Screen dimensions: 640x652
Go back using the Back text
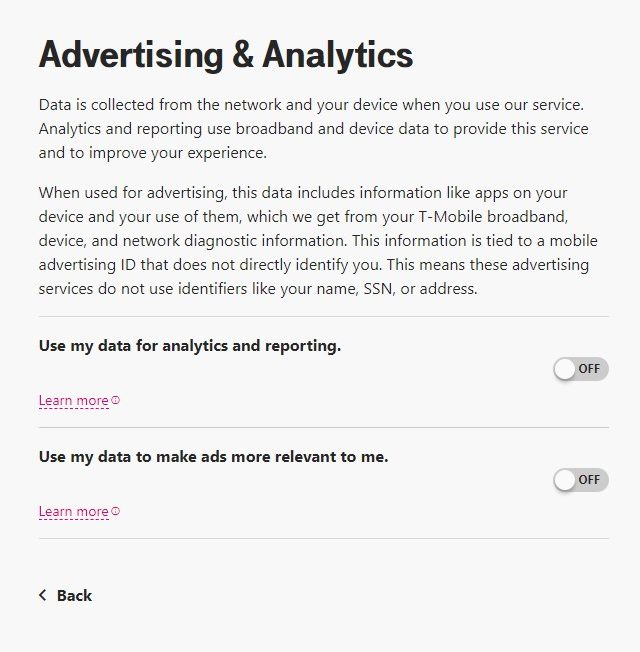(x=74, y=596)
